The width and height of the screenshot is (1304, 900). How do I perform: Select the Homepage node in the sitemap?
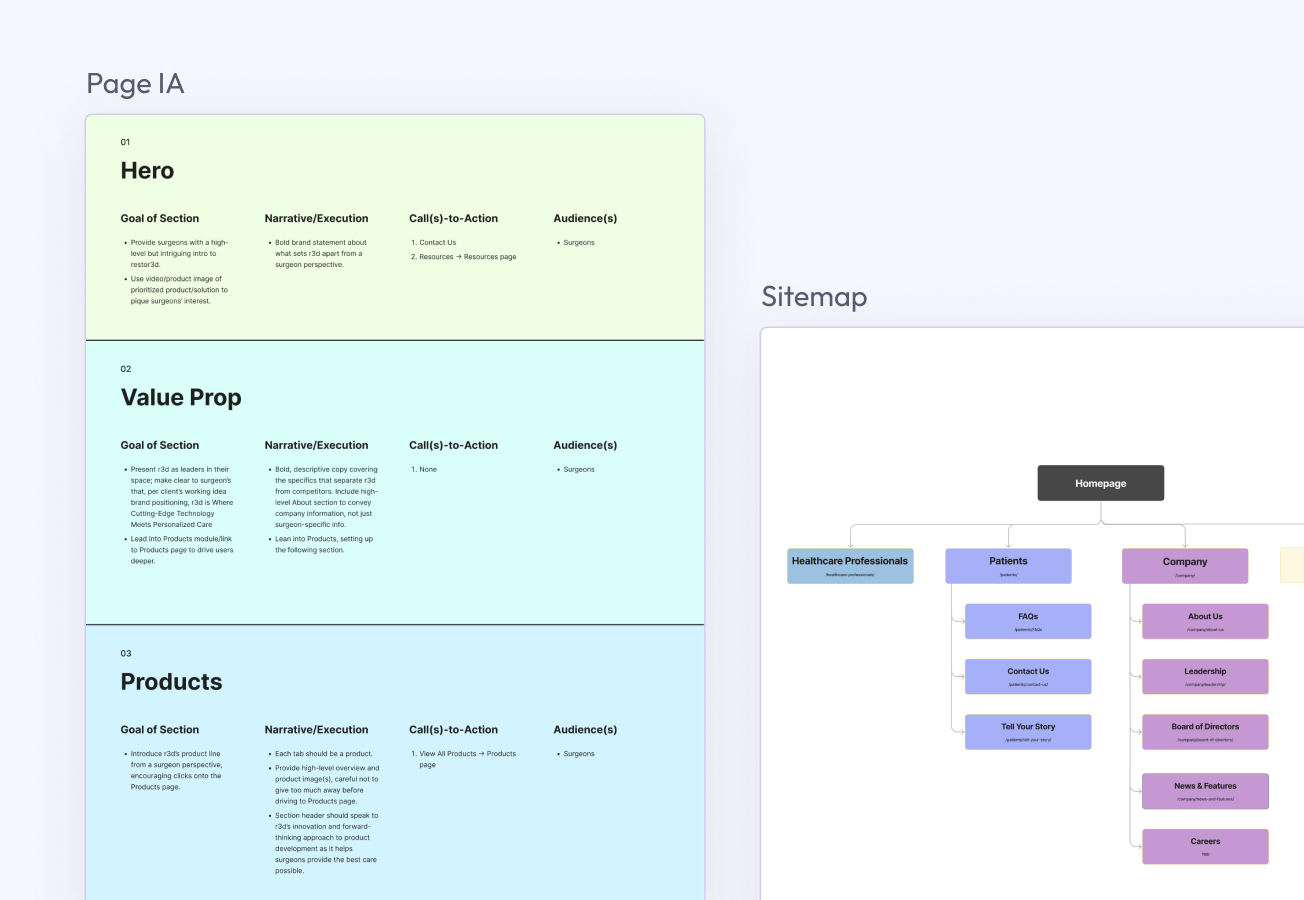(x=1100, y=483)
